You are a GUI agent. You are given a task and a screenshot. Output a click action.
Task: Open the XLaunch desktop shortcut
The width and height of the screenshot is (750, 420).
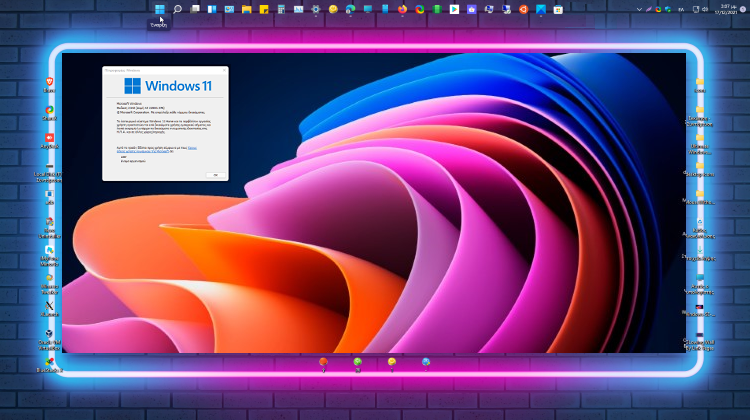[49, 309]
